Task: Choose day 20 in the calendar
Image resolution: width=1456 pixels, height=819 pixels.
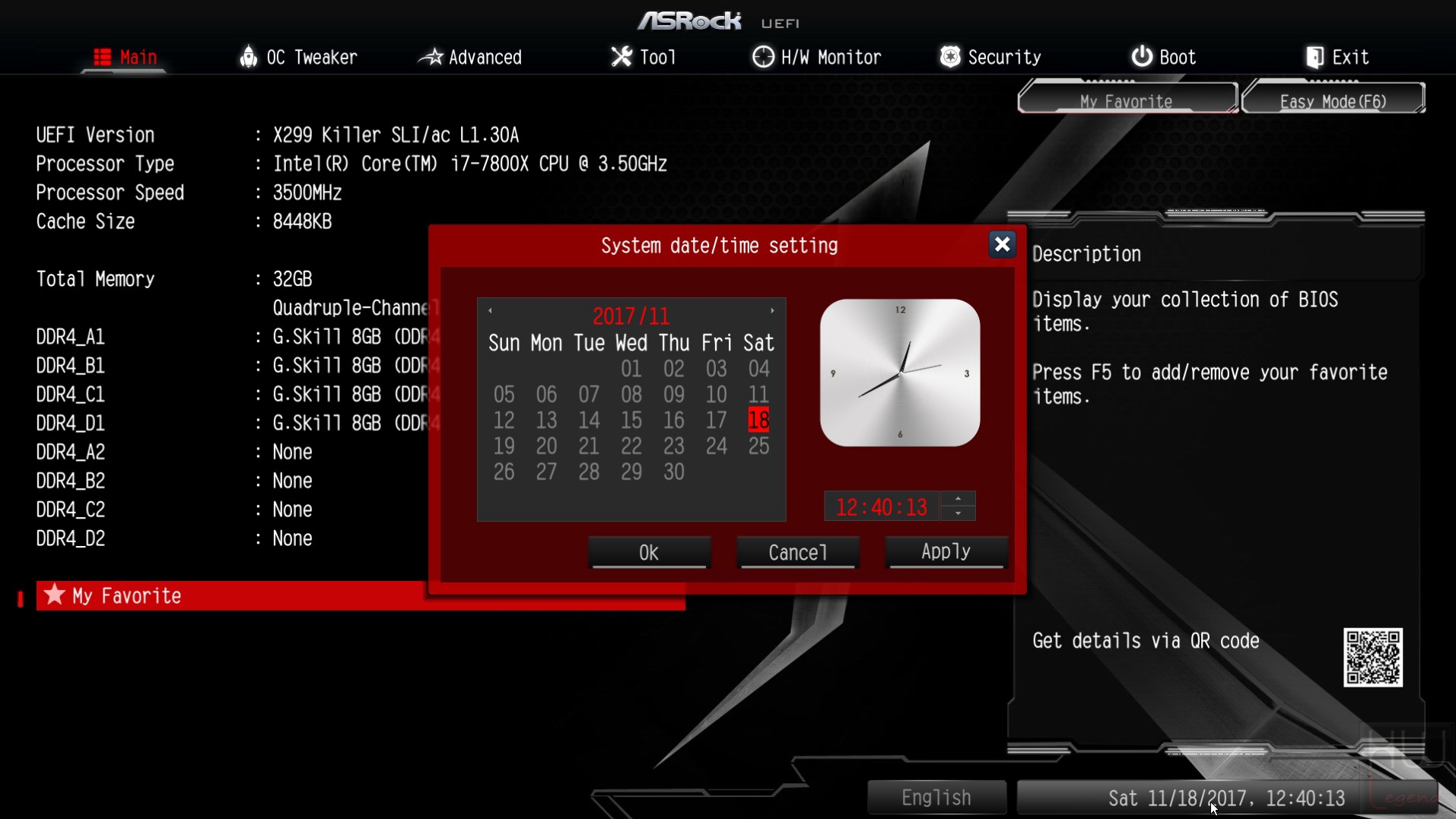Action: pyautogui.click(x=546, y=446)
